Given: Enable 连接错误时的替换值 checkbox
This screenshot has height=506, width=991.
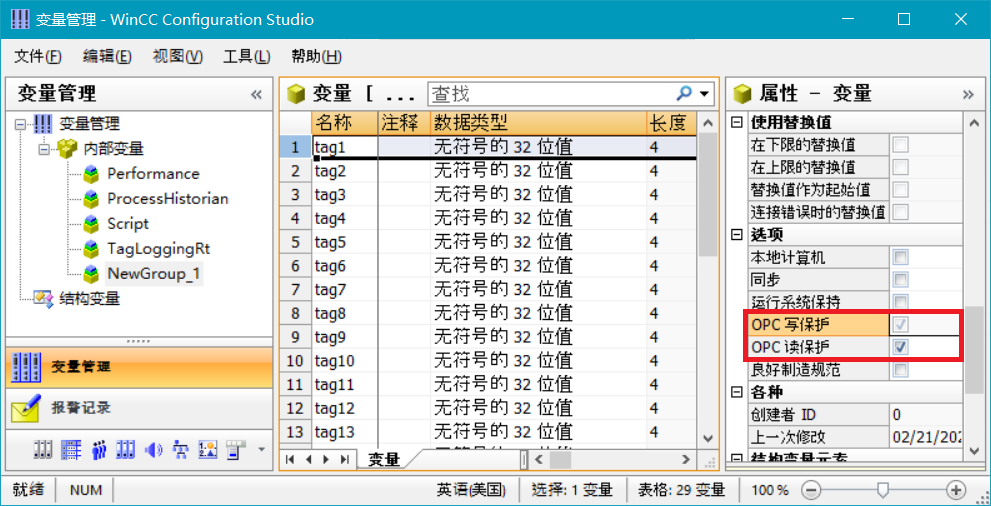Looking at the screenshot, I should pos(901,211).
